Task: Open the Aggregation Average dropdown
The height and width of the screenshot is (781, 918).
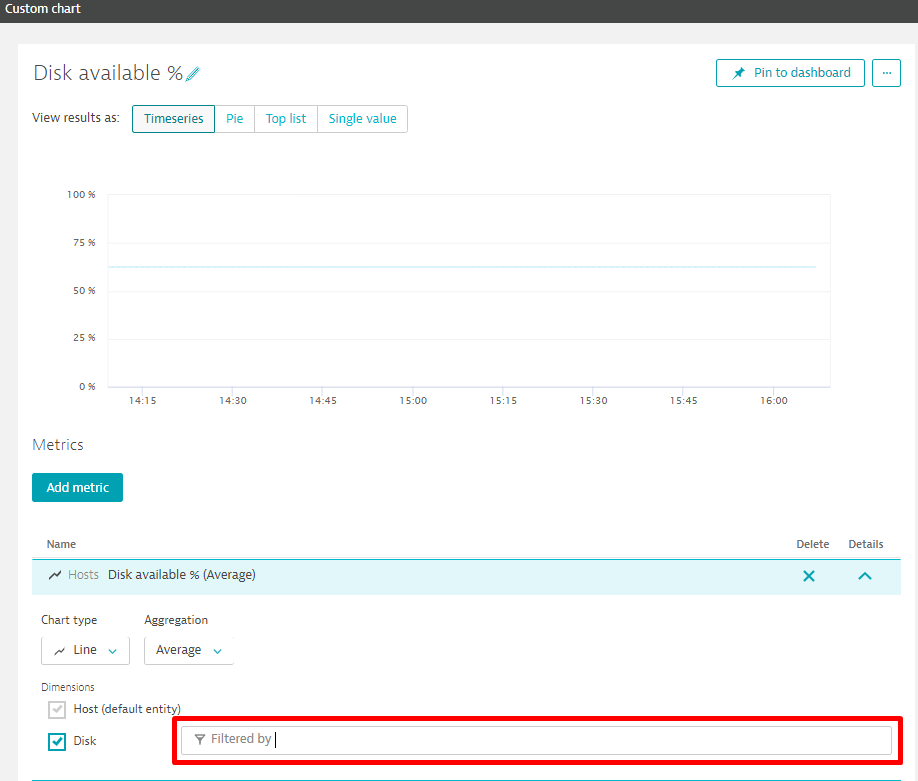Action: 188,650
